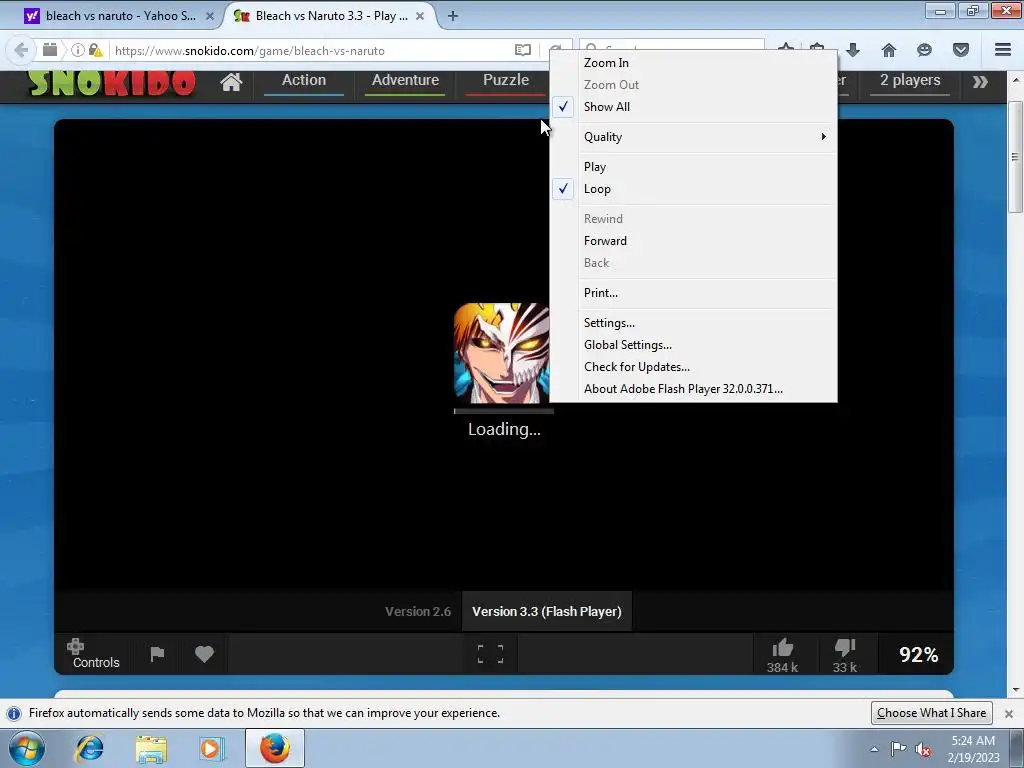Switch to Version 2.6 of the game

coord(418,612)
